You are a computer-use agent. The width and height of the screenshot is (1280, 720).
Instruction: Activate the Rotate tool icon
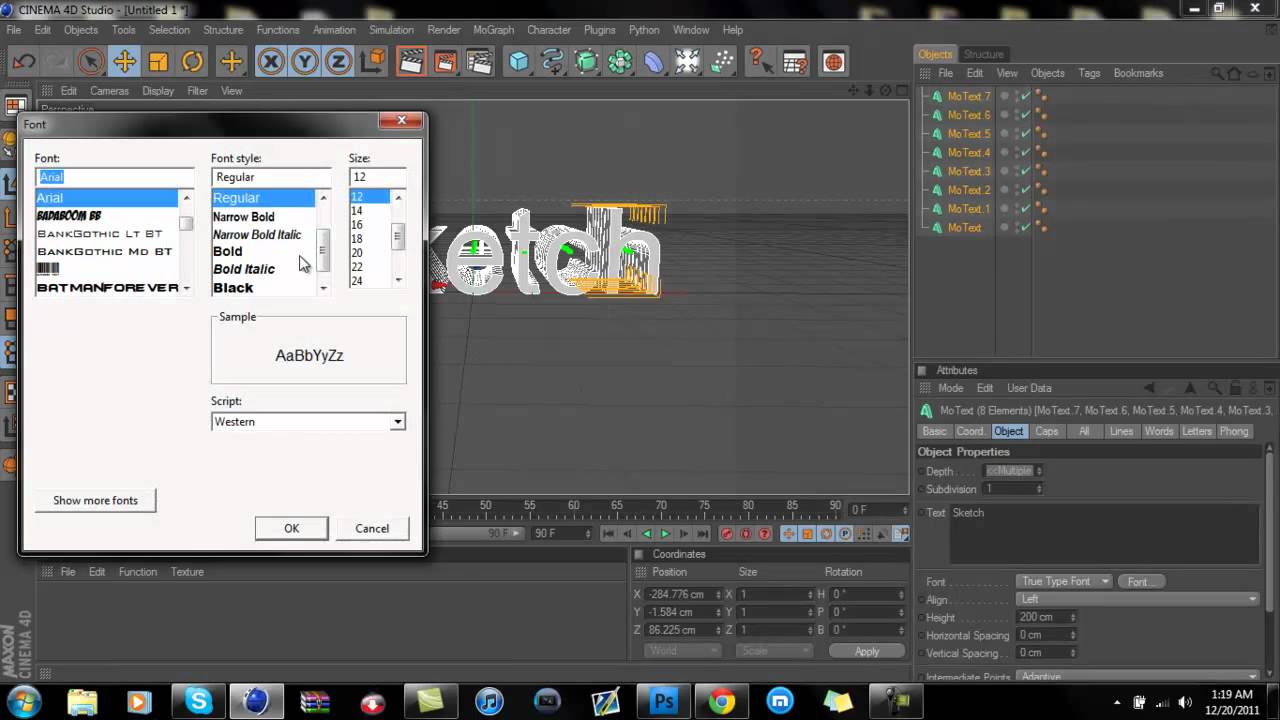point(192,62)
